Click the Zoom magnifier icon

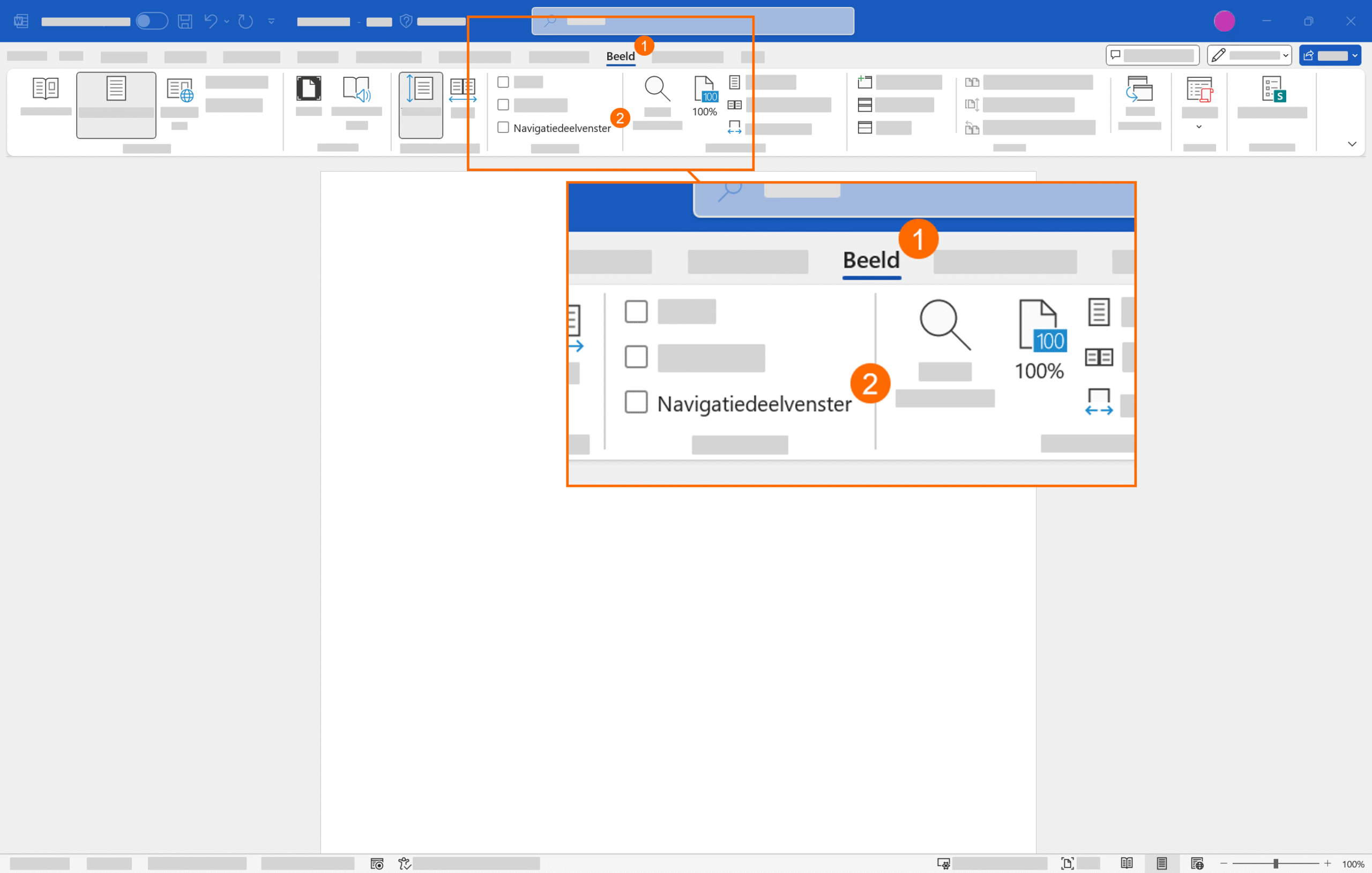coord(658,88)
